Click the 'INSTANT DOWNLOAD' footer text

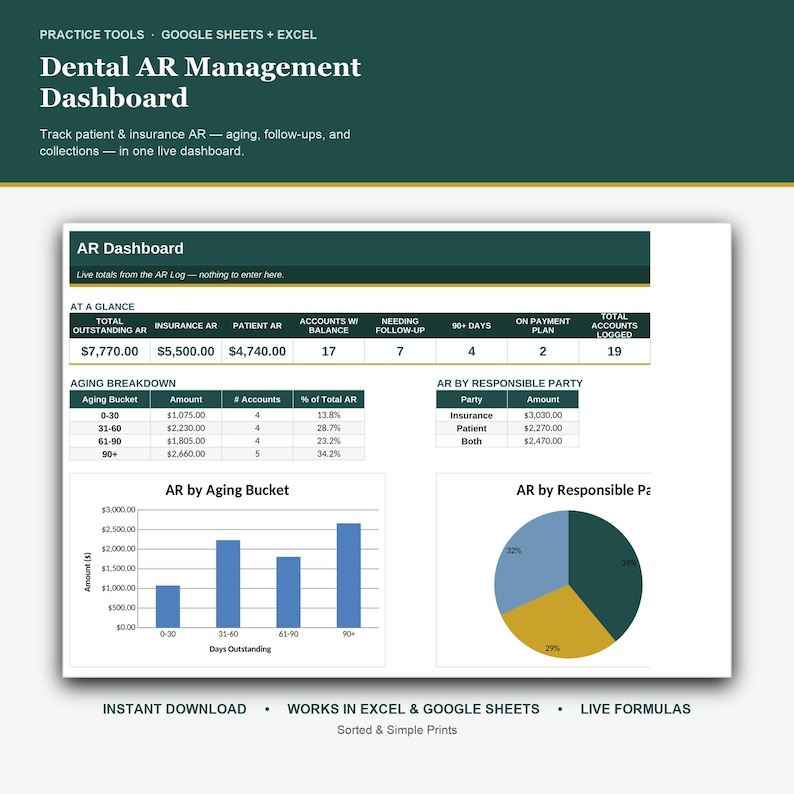(x=175, y=709)
